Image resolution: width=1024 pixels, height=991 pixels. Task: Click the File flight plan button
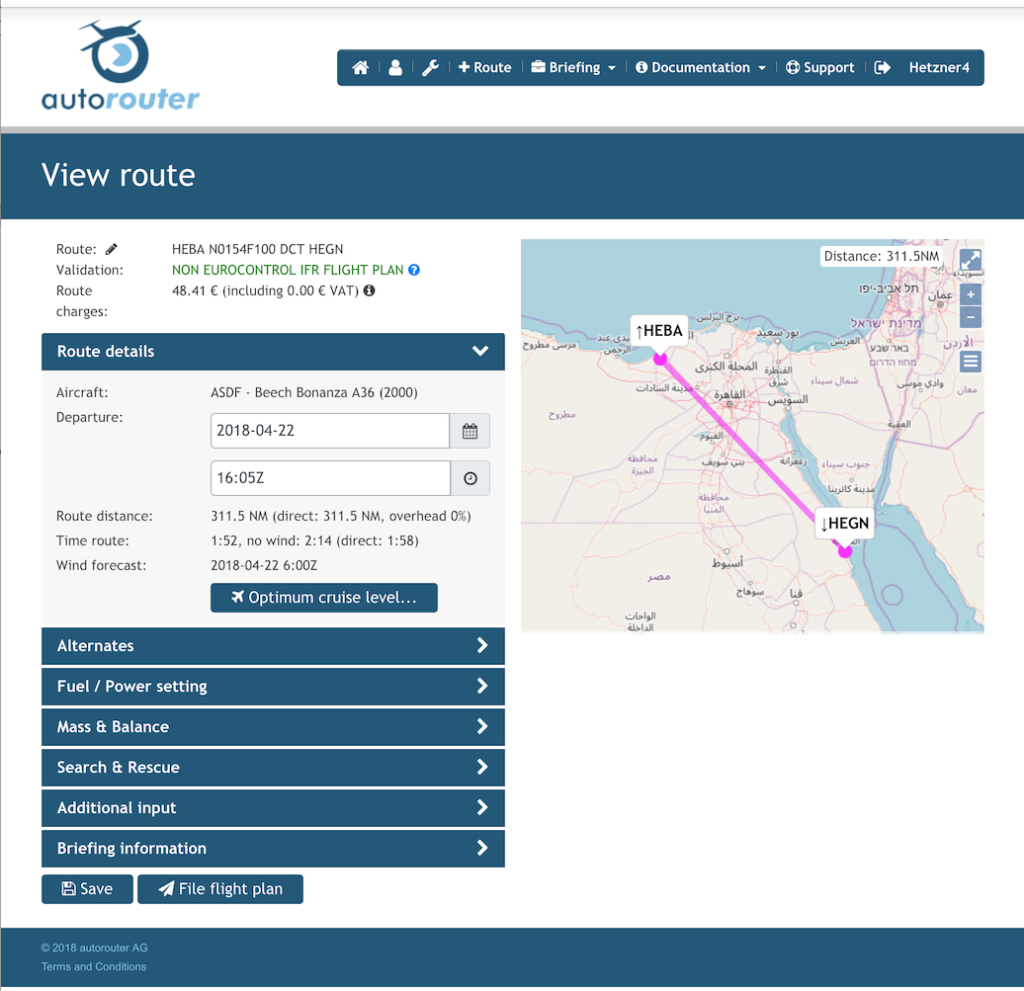(x=220, y=889)
